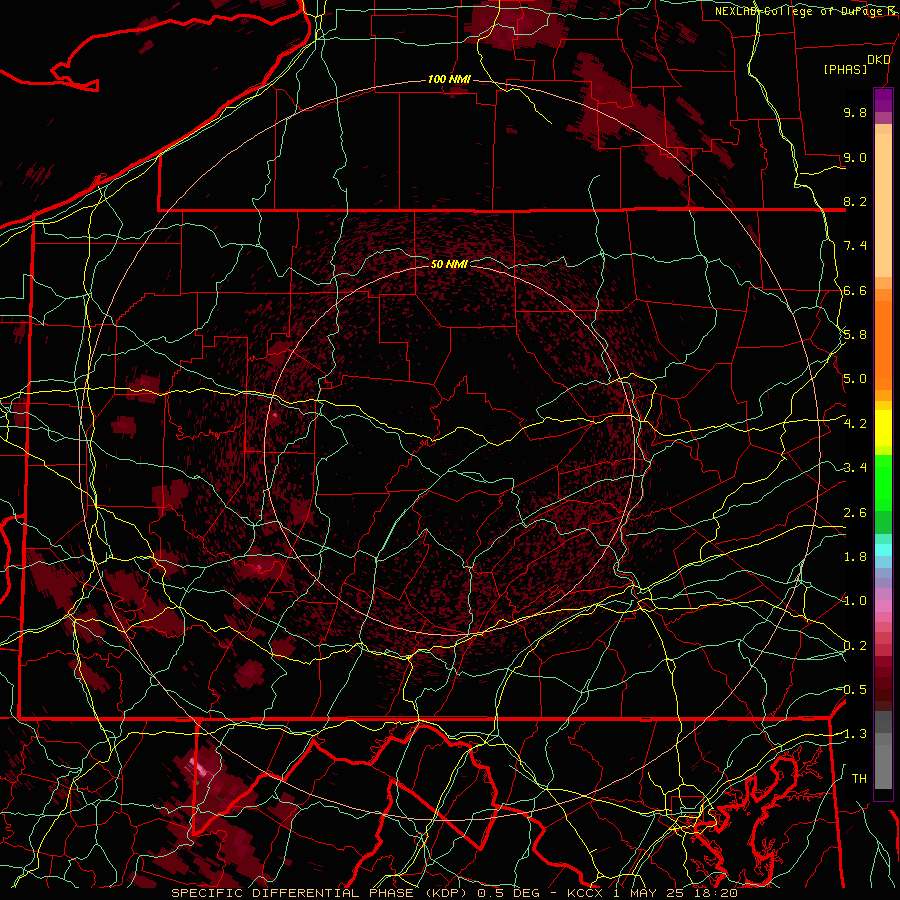Click the 1.8 value on the color scale

[855, 557]
